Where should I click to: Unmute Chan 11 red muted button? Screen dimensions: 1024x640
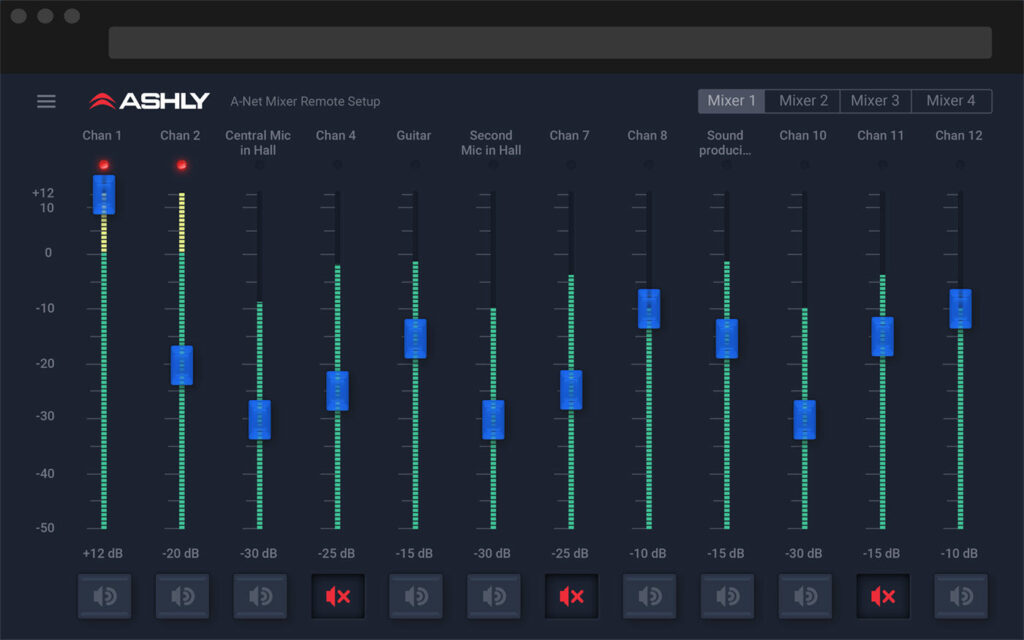[x=883, y=596]
